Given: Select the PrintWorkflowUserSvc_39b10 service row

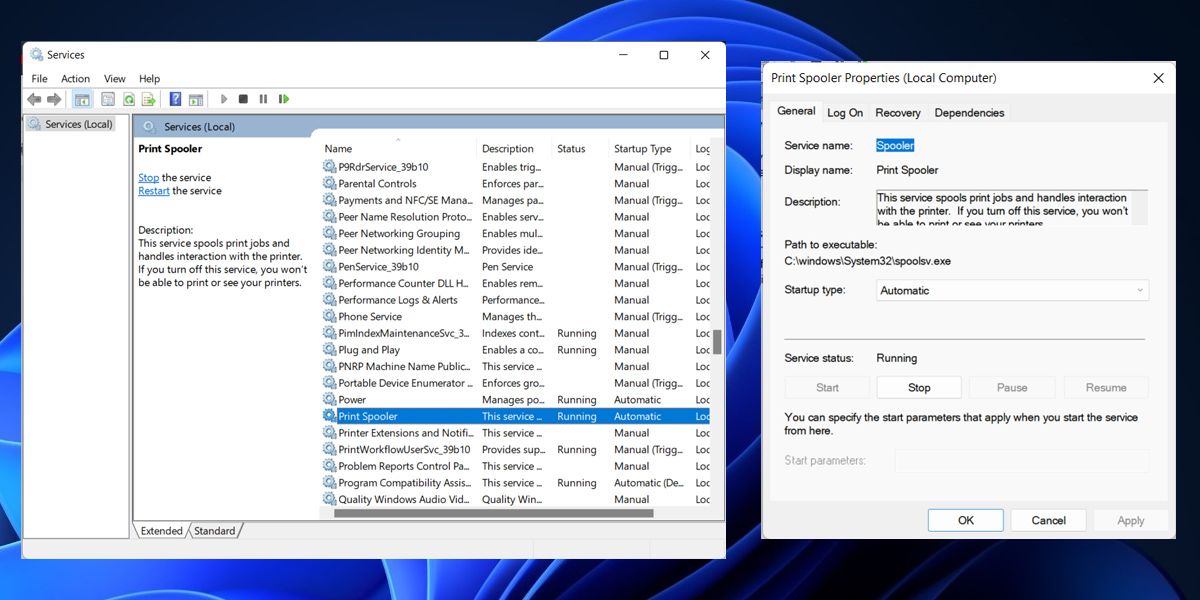Looking at the screenshot, I should point(515,450).
